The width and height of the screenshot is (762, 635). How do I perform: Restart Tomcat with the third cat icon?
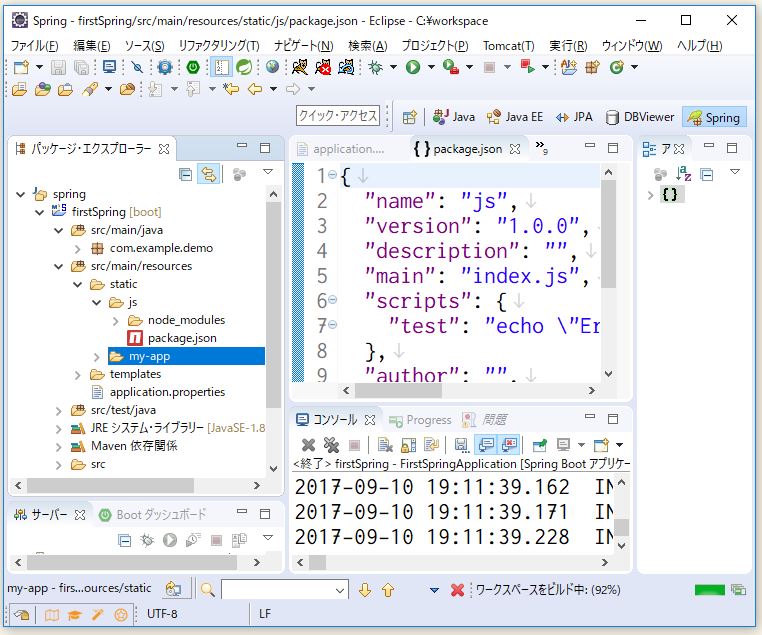(x=346, y=67)
